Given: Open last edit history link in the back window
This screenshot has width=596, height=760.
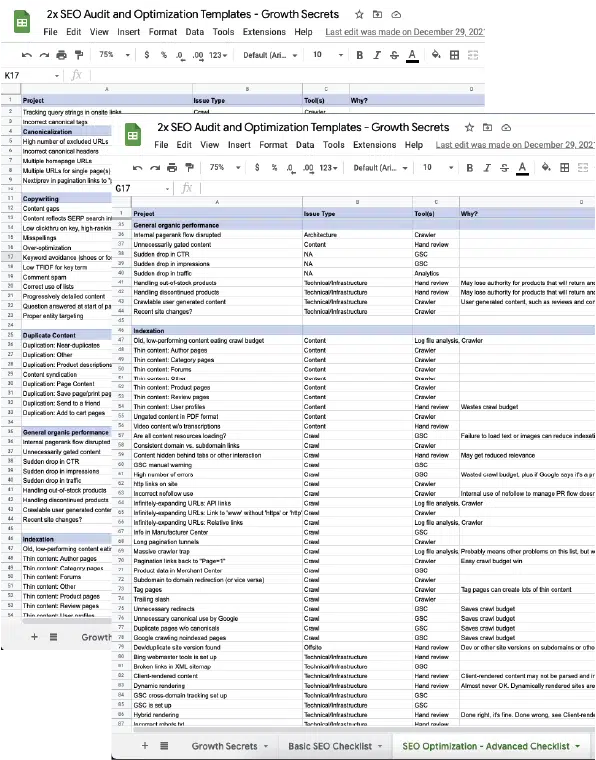Looking at the screenshot, I should (x=405, y=32).
